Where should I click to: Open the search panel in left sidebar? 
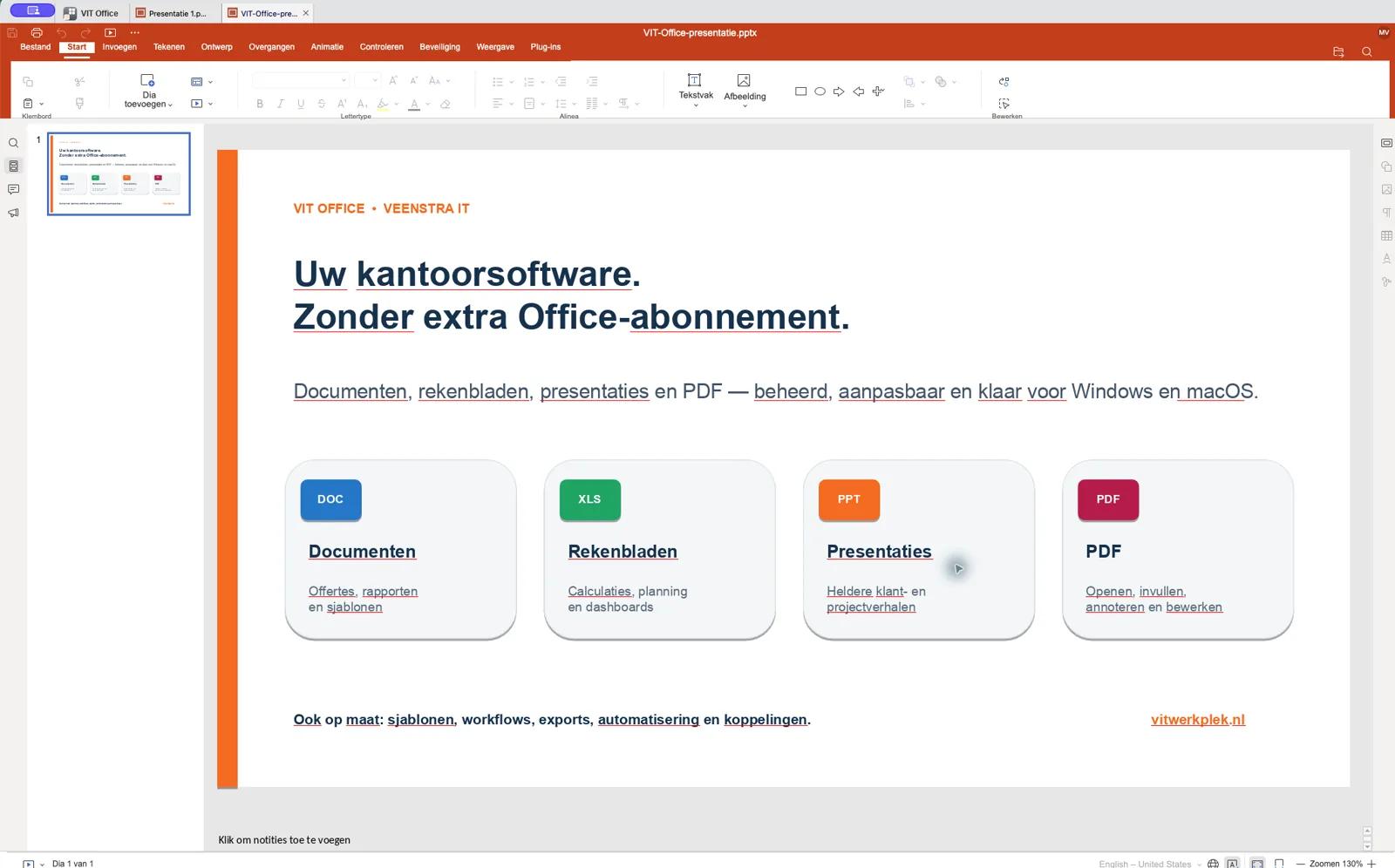[x=13, y=143]
